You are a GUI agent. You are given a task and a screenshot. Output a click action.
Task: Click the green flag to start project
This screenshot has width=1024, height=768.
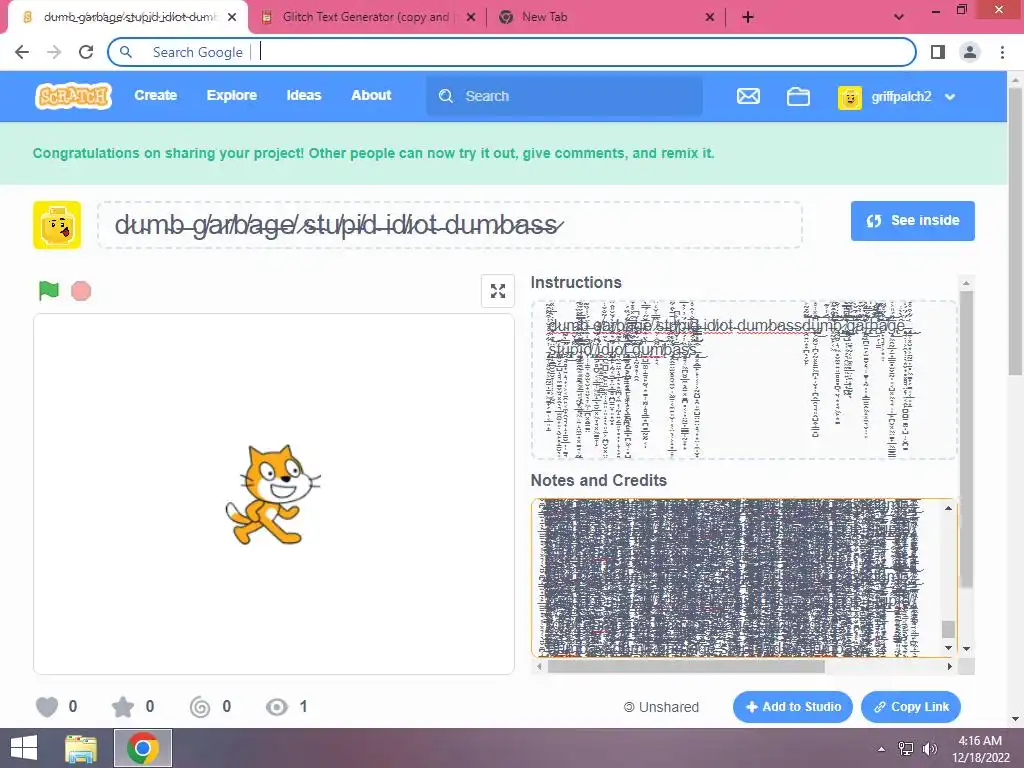48,291
